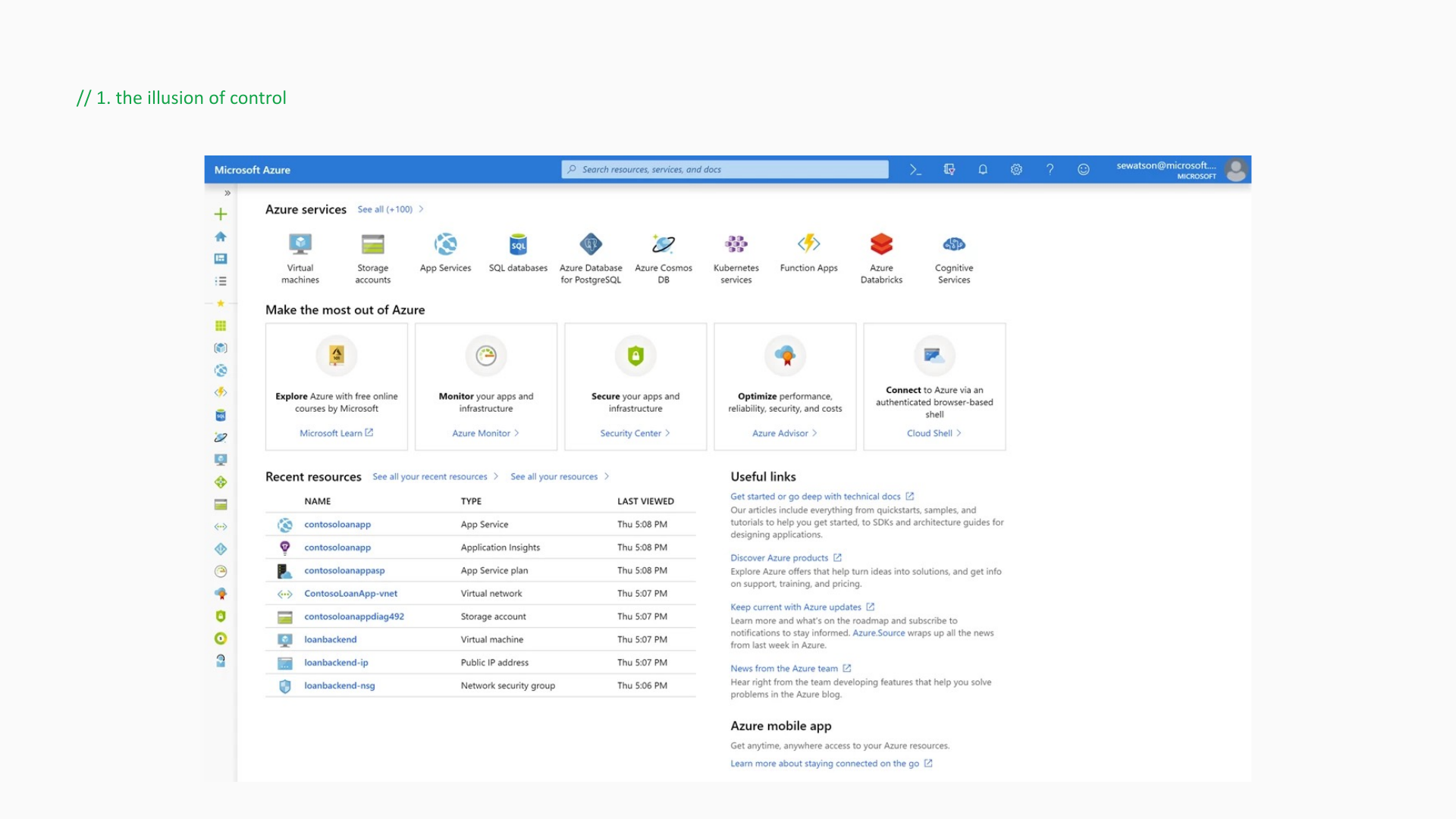Image resolution: width=1456 pixels, height=819 pixels.
Task: Go to Home via the sidebar house icon
Action: [221, 237]
